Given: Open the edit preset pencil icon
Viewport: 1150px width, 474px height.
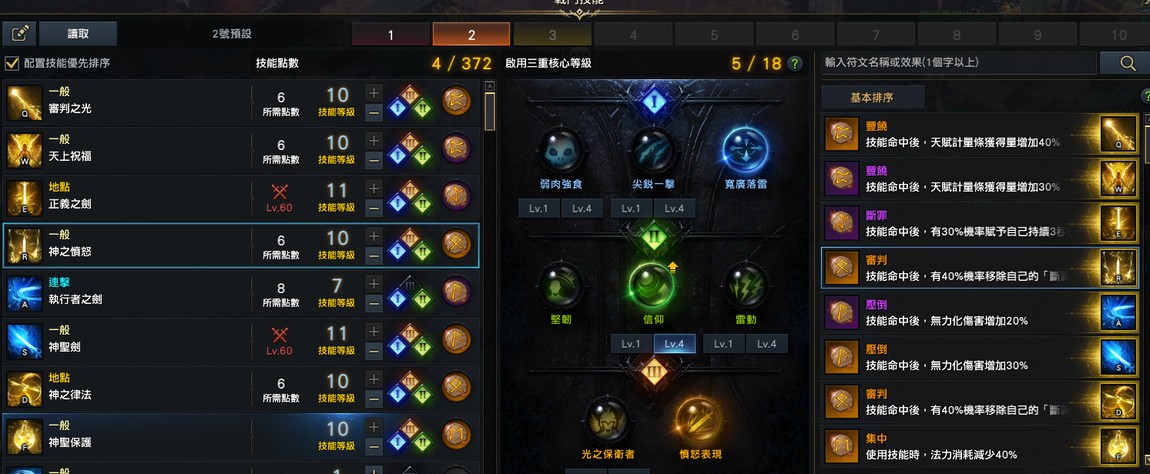Looking at the screenshot, I should (x=19, y=34).
